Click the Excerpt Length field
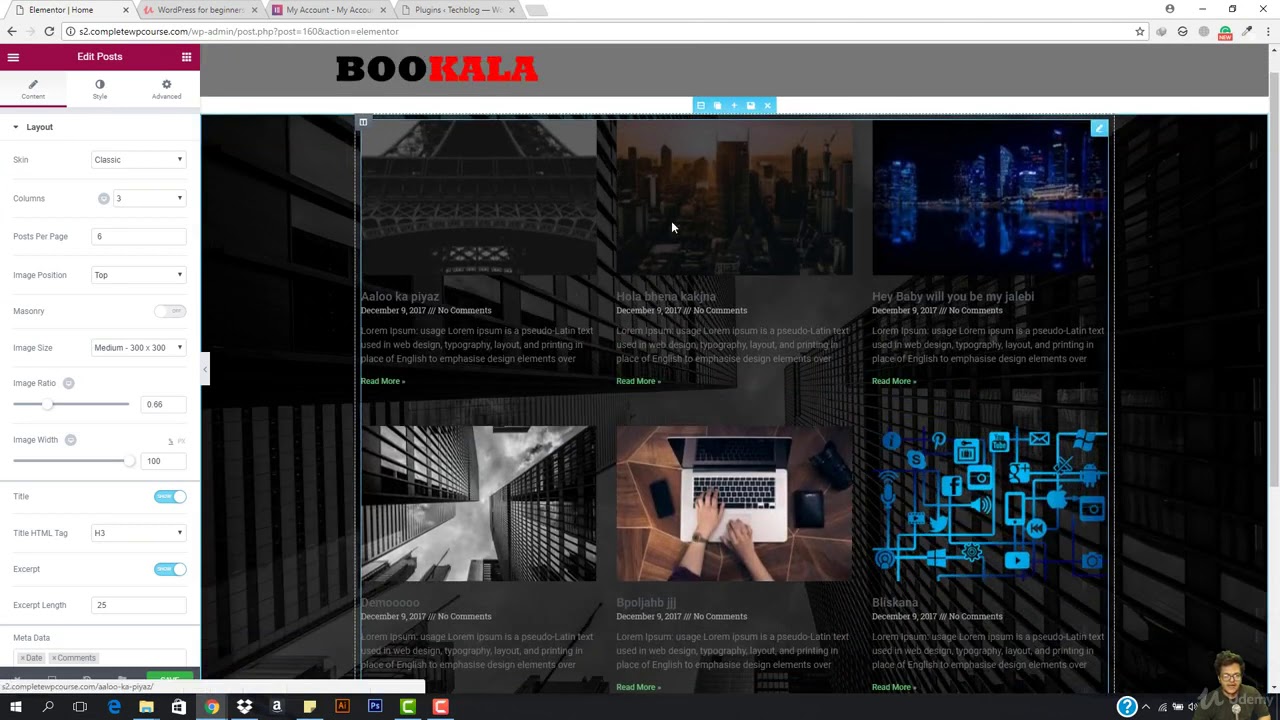 coord(138,605)
